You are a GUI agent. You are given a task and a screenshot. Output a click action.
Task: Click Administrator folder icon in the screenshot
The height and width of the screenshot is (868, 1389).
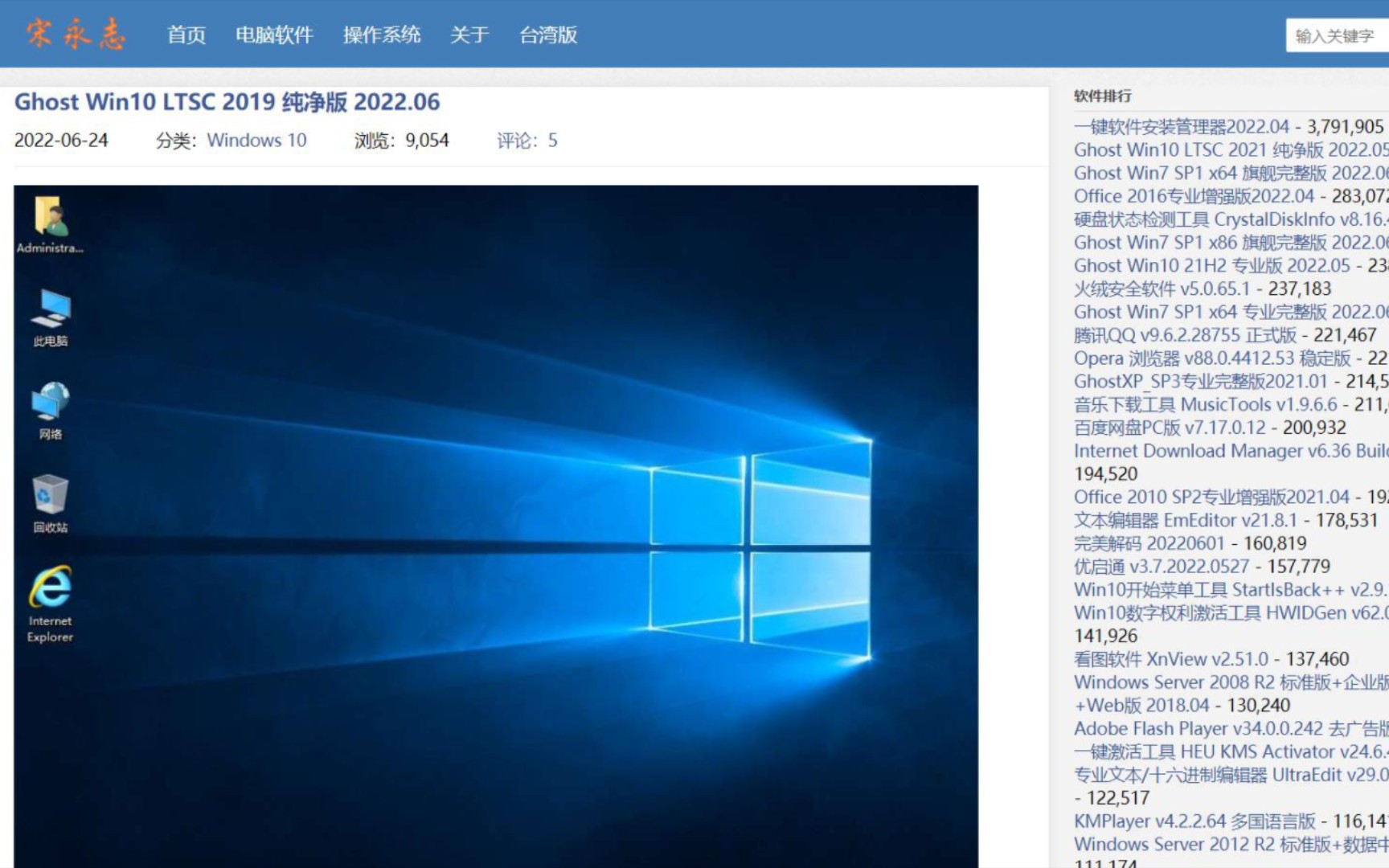[x=50, y=225]
